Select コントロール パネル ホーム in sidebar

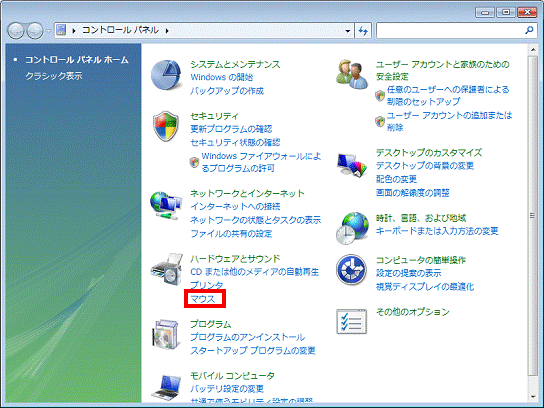click(x=77, y=60)
